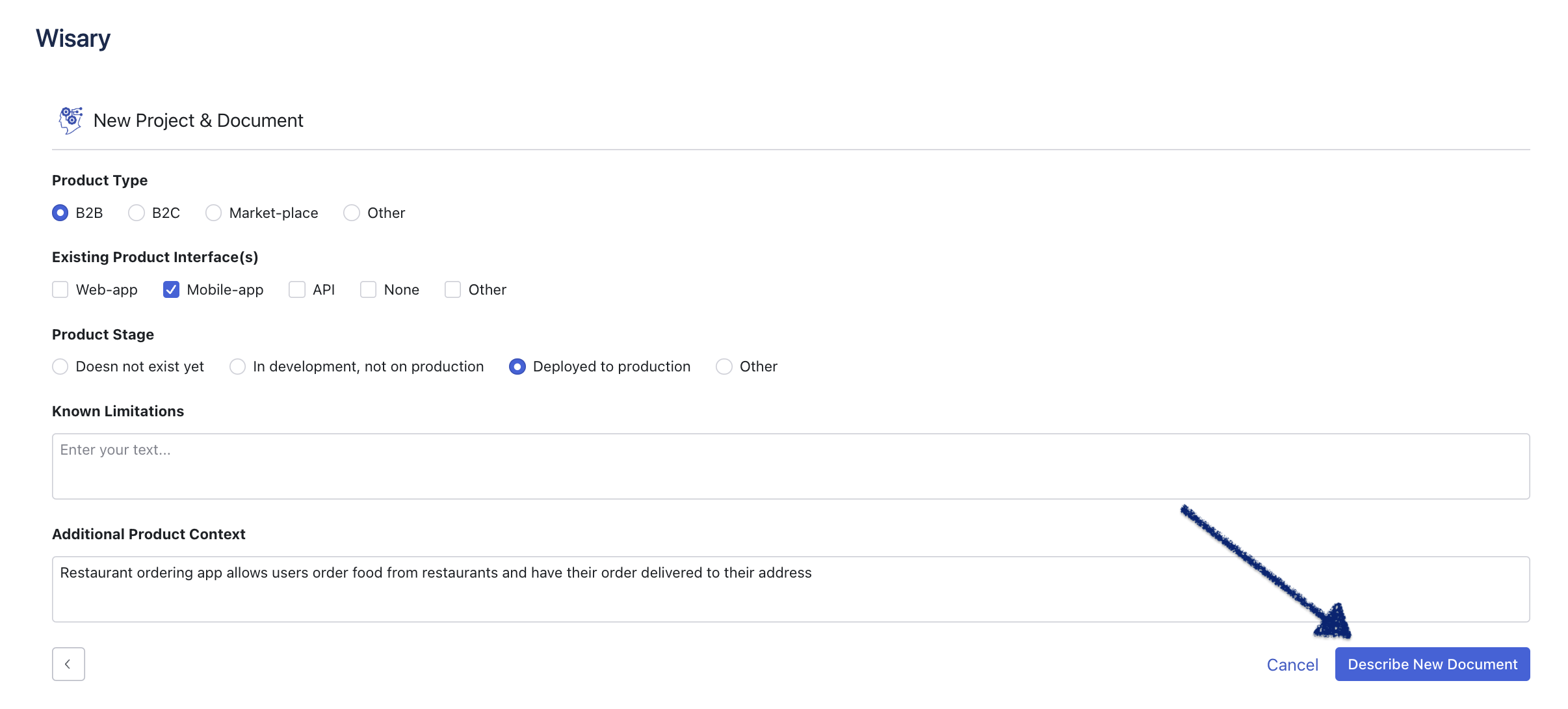Click the Additional Product Context text area
The width and height of the screenshot is (1568, 709).
click(790, 588)
